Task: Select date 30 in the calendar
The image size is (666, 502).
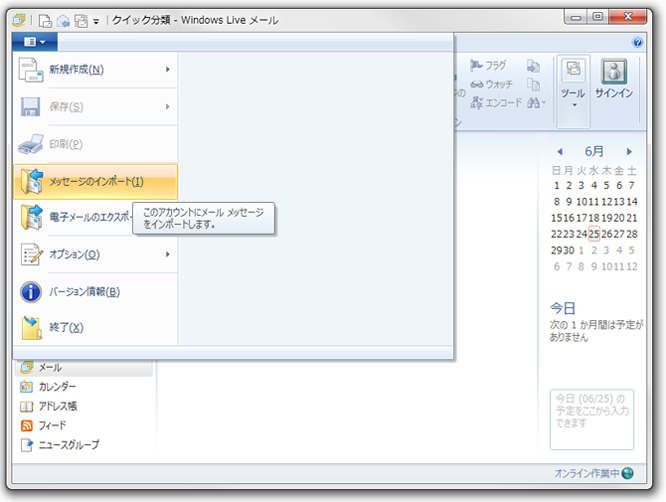Action: coord(569,250)
